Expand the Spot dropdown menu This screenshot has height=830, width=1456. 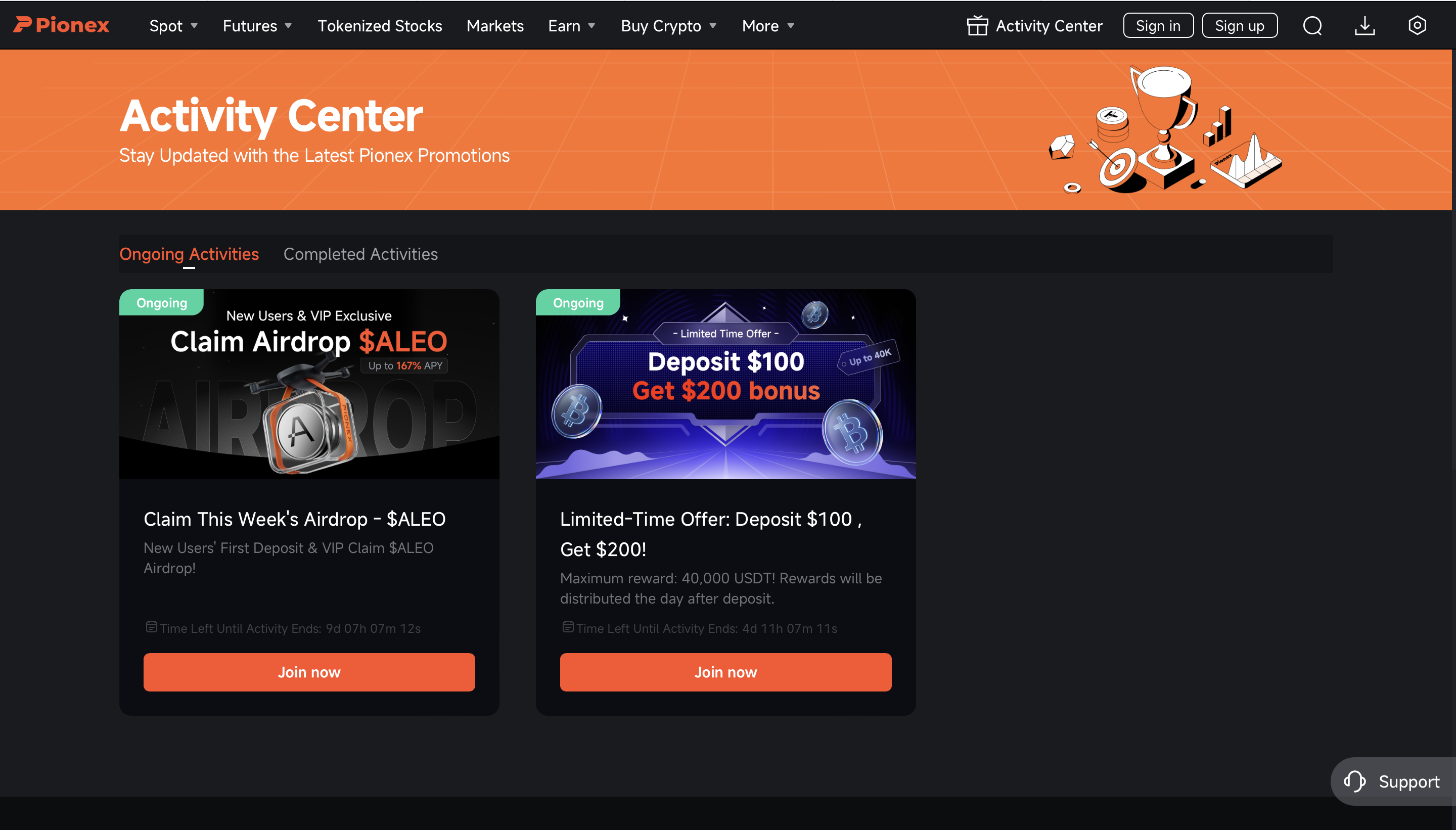pyautogui.click(x=174, y=26)
